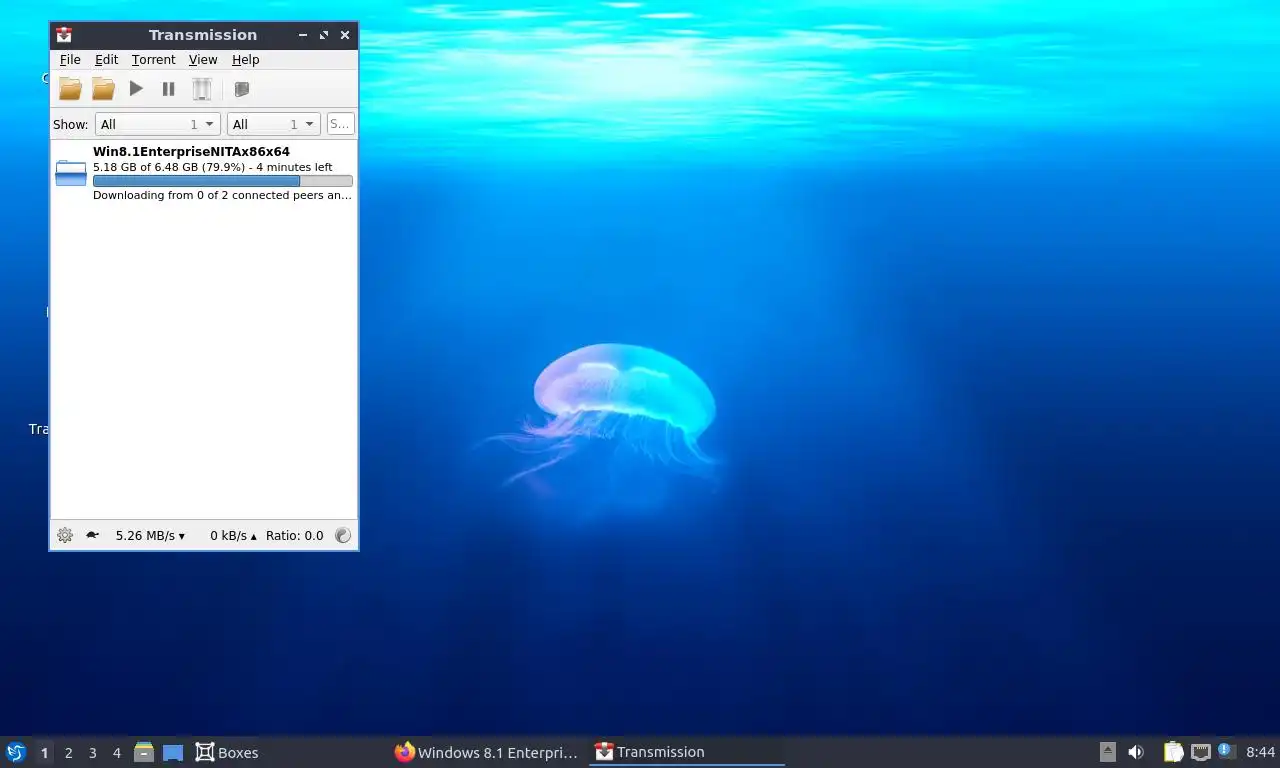
Task: Start the torrent with the play icon
Action: [136, 89]
